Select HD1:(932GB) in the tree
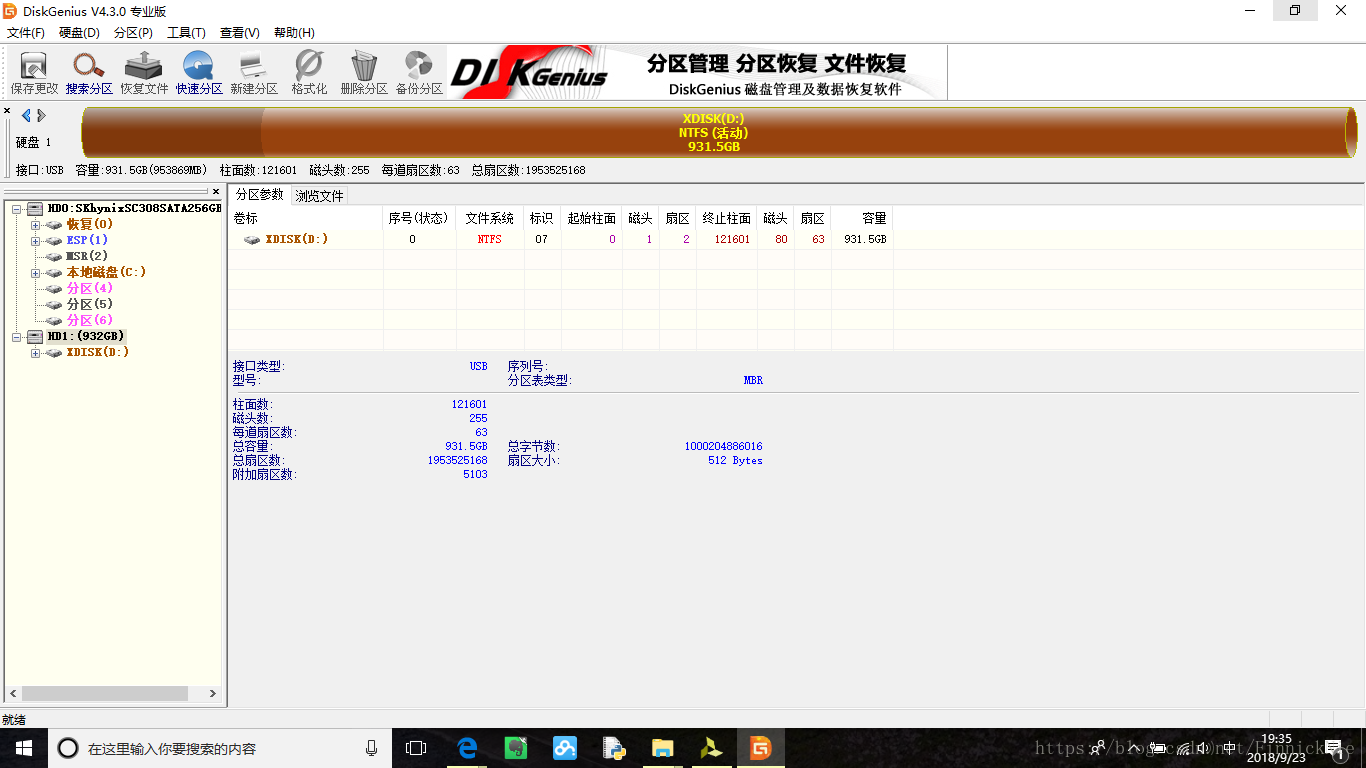Image resolution: width=1366 pixels, height=768 pixels. click(86, 336)
